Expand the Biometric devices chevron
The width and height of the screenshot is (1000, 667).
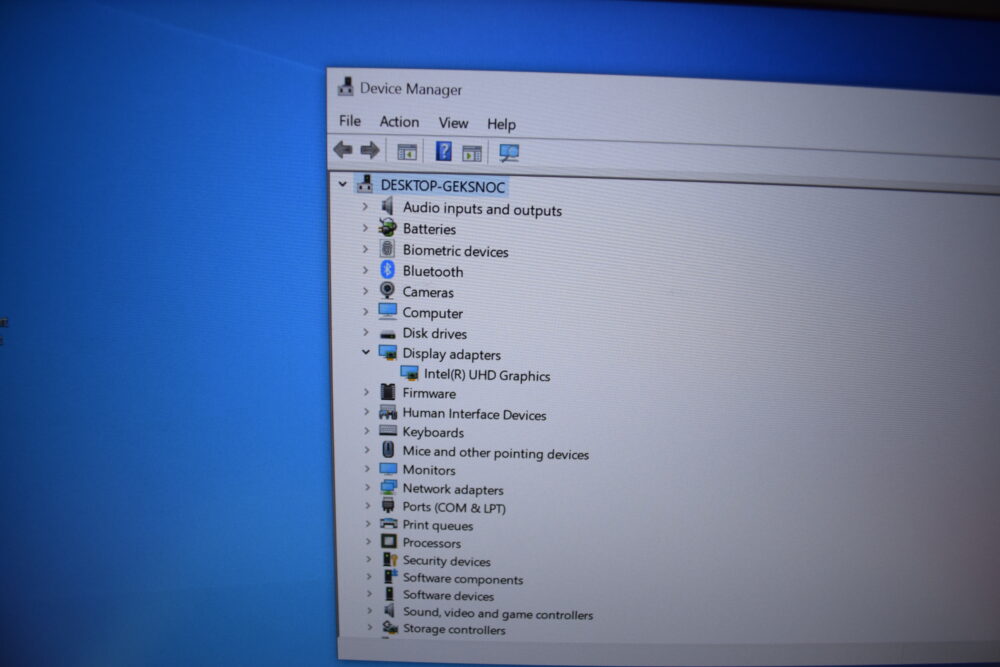(x=365, y=249)
